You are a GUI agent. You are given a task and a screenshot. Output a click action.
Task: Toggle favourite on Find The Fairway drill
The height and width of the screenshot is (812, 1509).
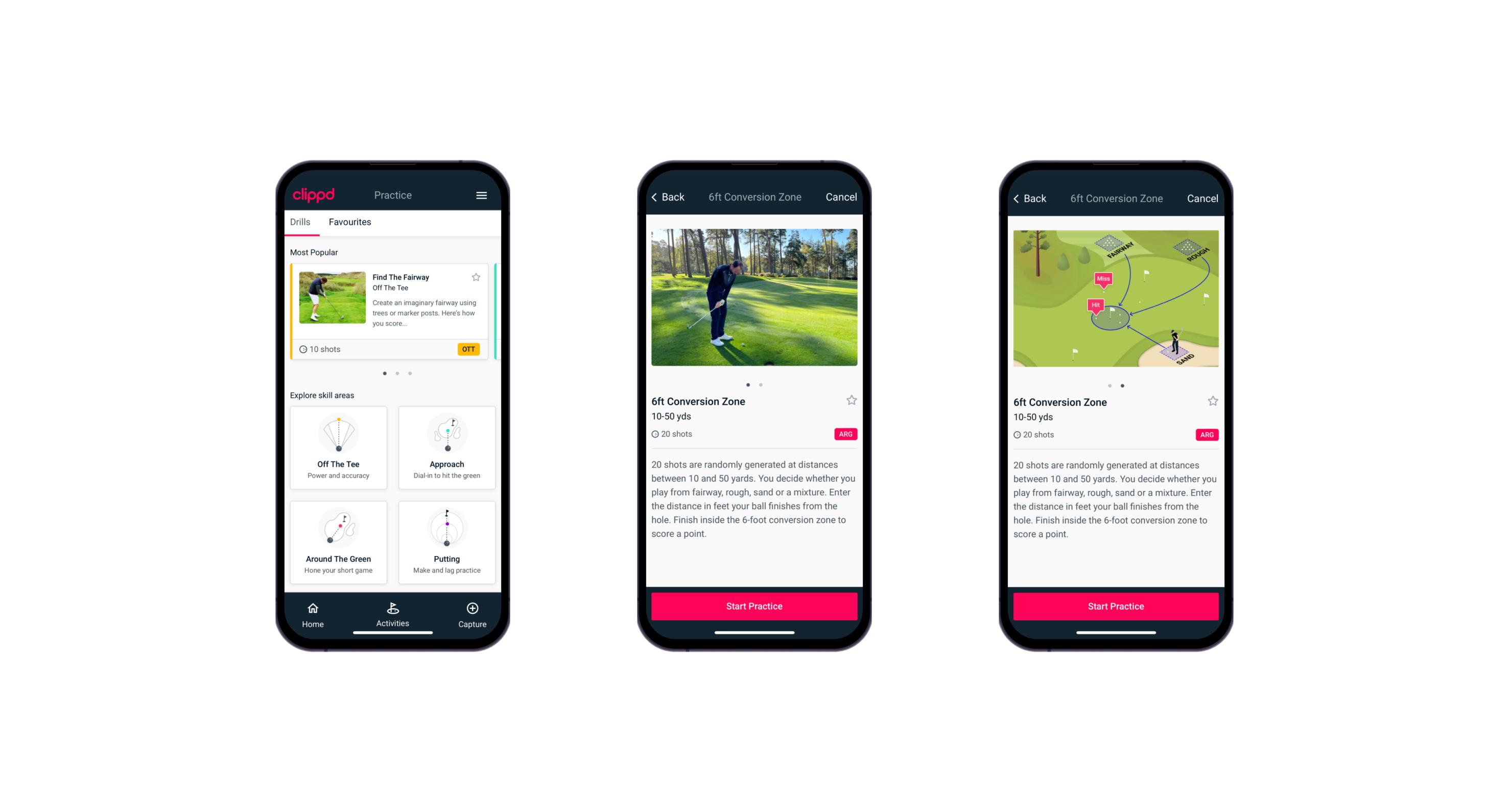[x=476, y=277]
